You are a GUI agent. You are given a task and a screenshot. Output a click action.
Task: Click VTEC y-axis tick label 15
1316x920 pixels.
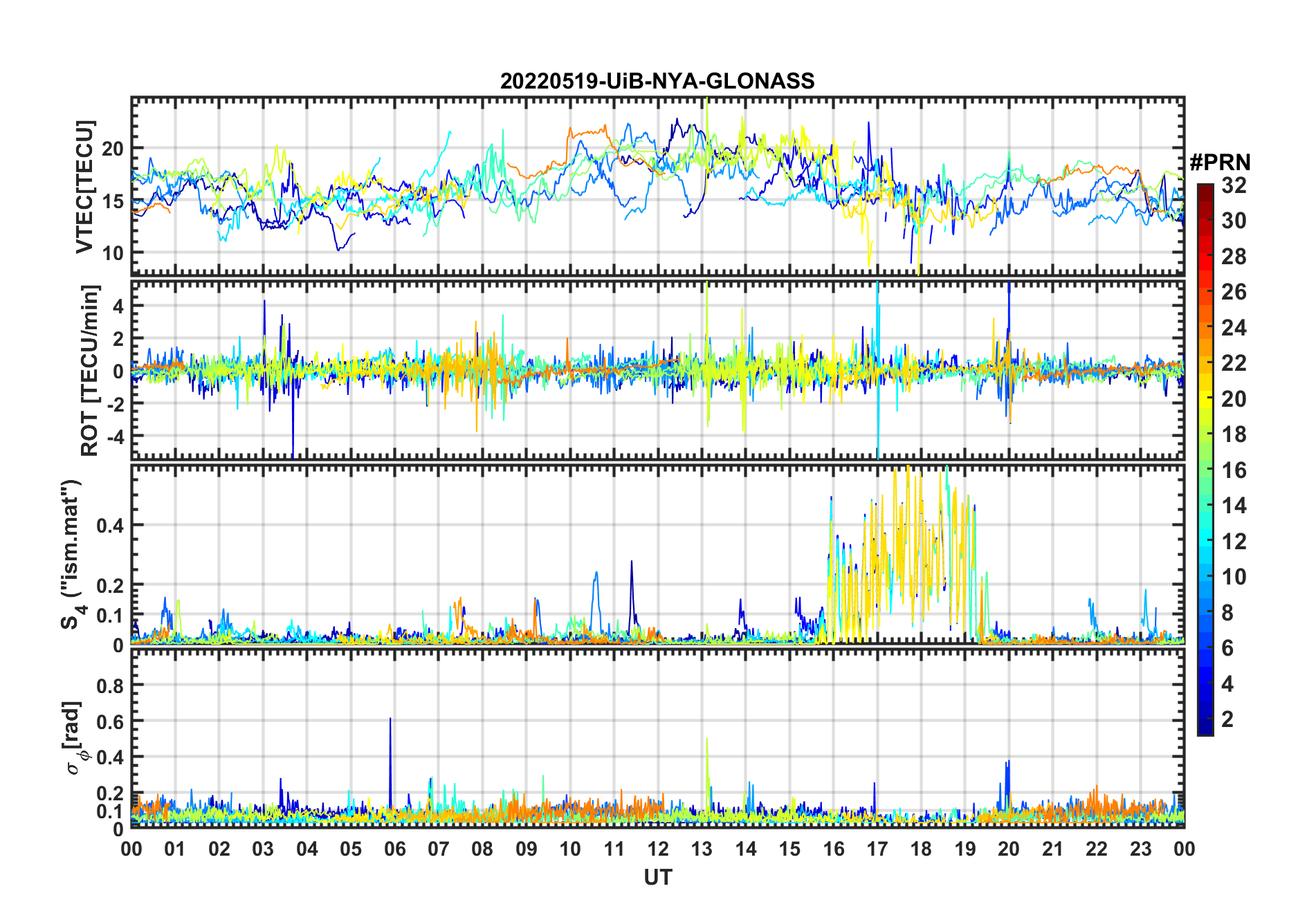point(113,201)
